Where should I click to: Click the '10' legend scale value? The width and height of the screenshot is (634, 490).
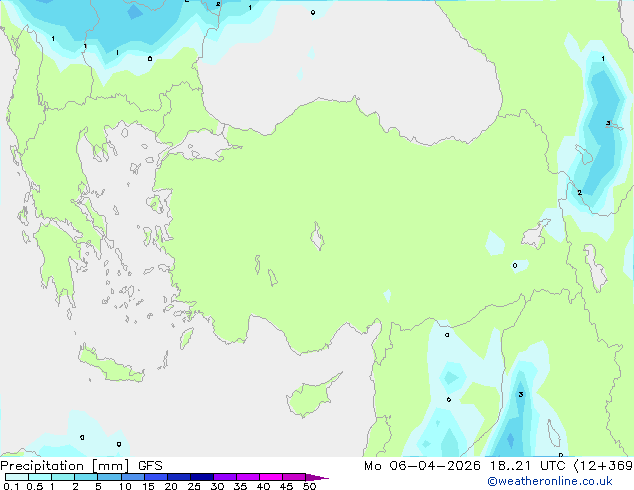[x=125, y=486]
